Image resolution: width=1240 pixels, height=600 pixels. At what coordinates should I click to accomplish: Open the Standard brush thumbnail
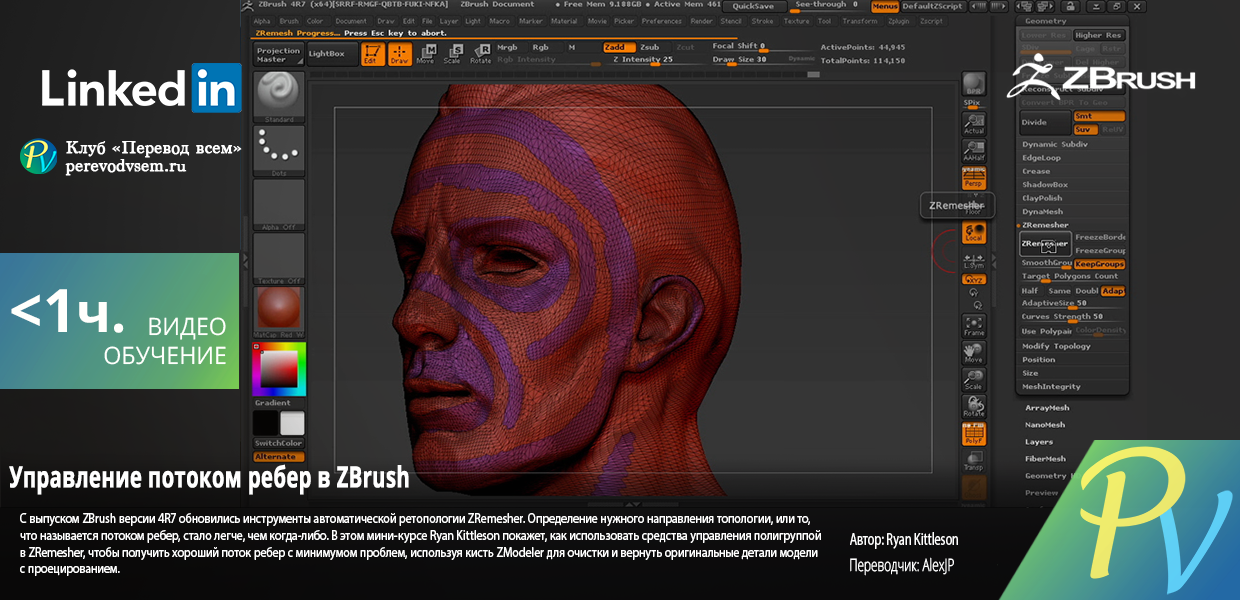(279, 97)
